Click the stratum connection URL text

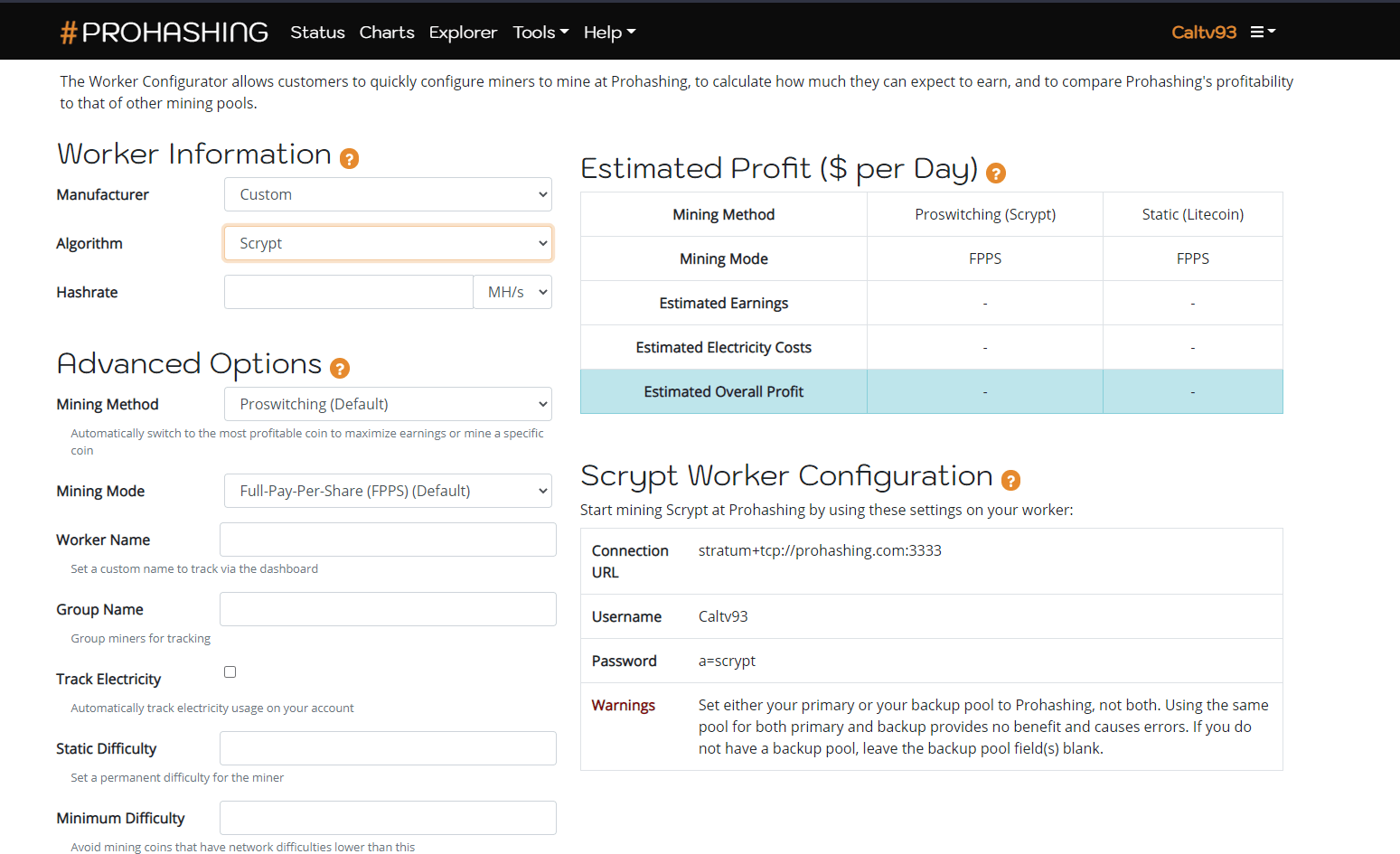pos(820,550)
